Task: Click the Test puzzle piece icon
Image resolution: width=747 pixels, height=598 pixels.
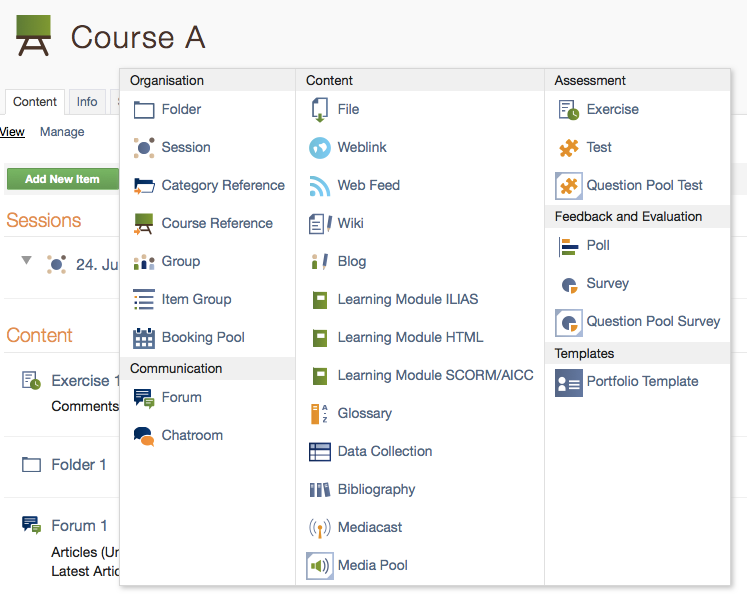Action: pos(569,148)
